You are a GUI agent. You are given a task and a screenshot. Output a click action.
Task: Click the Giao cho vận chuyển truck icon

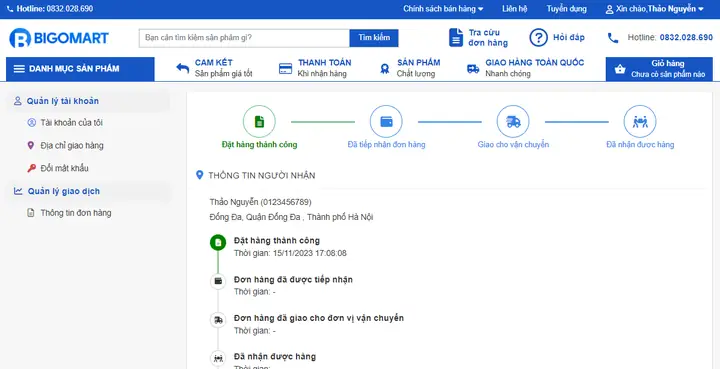pyautogui.click(x=513, y=122)
